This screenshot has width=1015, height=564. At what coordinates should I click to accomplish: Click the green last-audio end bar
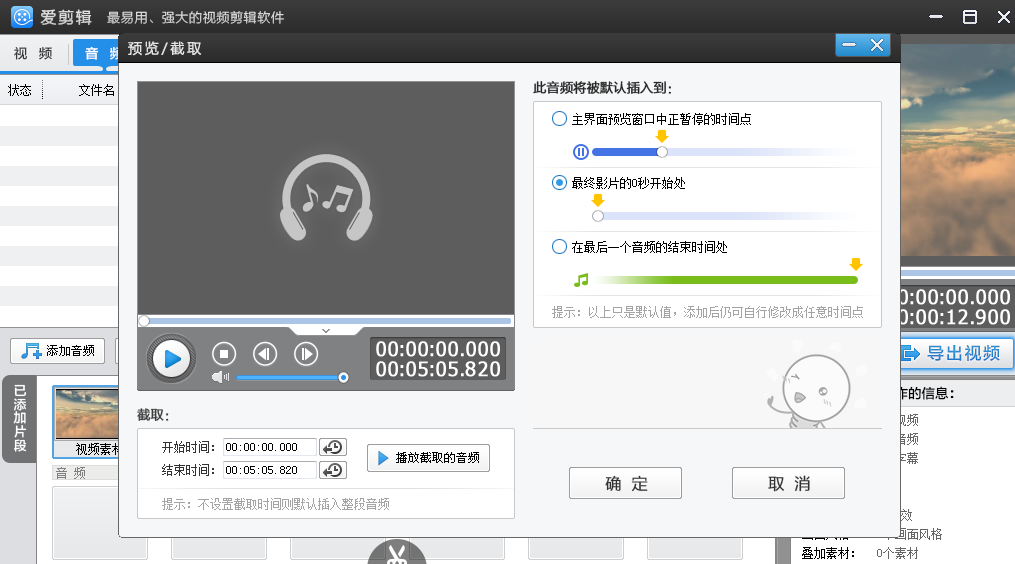tap(728, 280)
